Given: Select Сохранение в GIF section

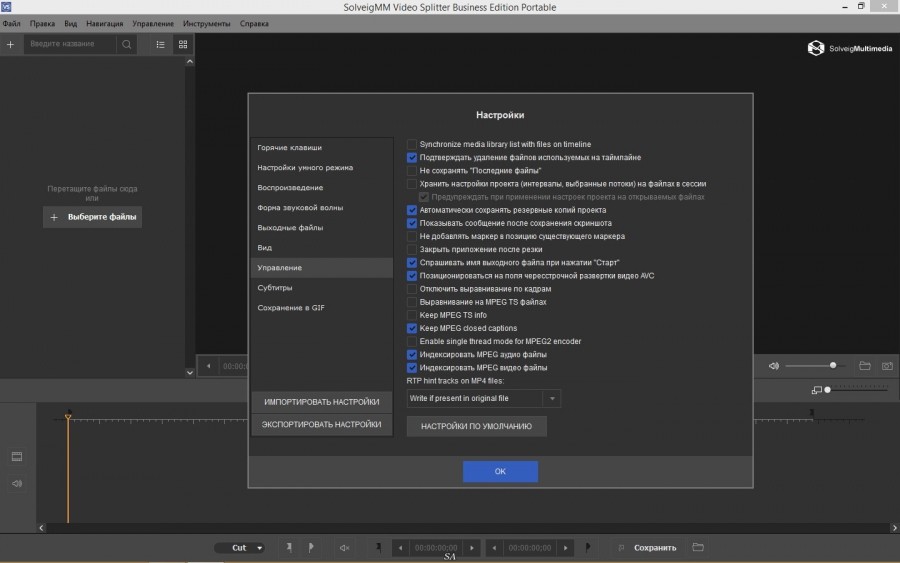Looking at the screenshot, I should (x=322, y=308).
